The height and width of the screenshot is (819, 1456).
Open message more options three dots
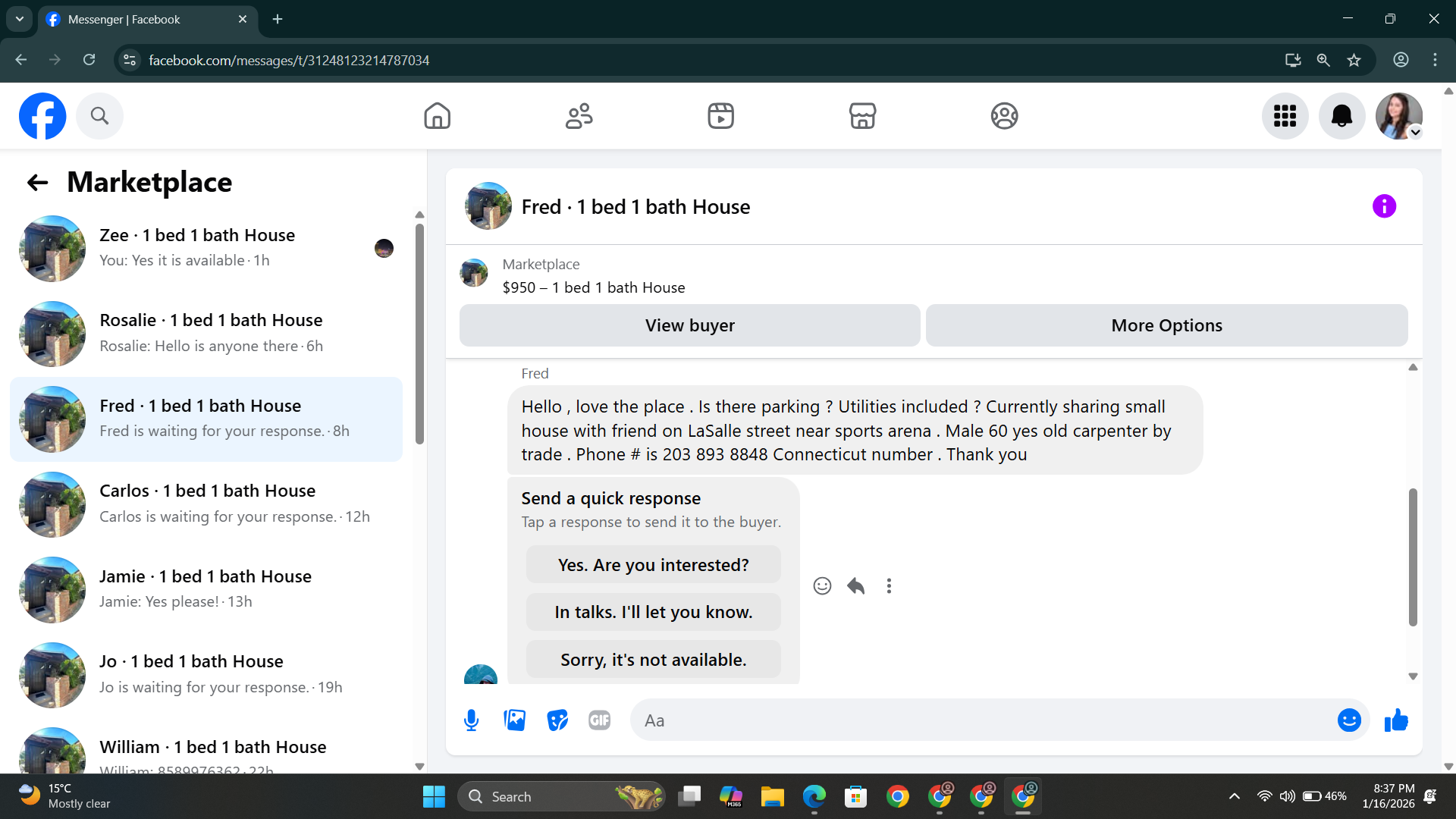[889, 585]
